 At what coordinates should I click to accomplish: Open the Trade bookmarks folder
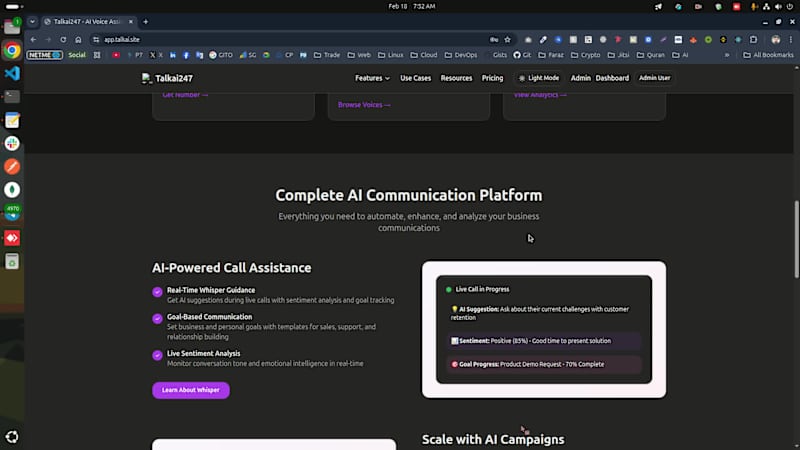327,55
